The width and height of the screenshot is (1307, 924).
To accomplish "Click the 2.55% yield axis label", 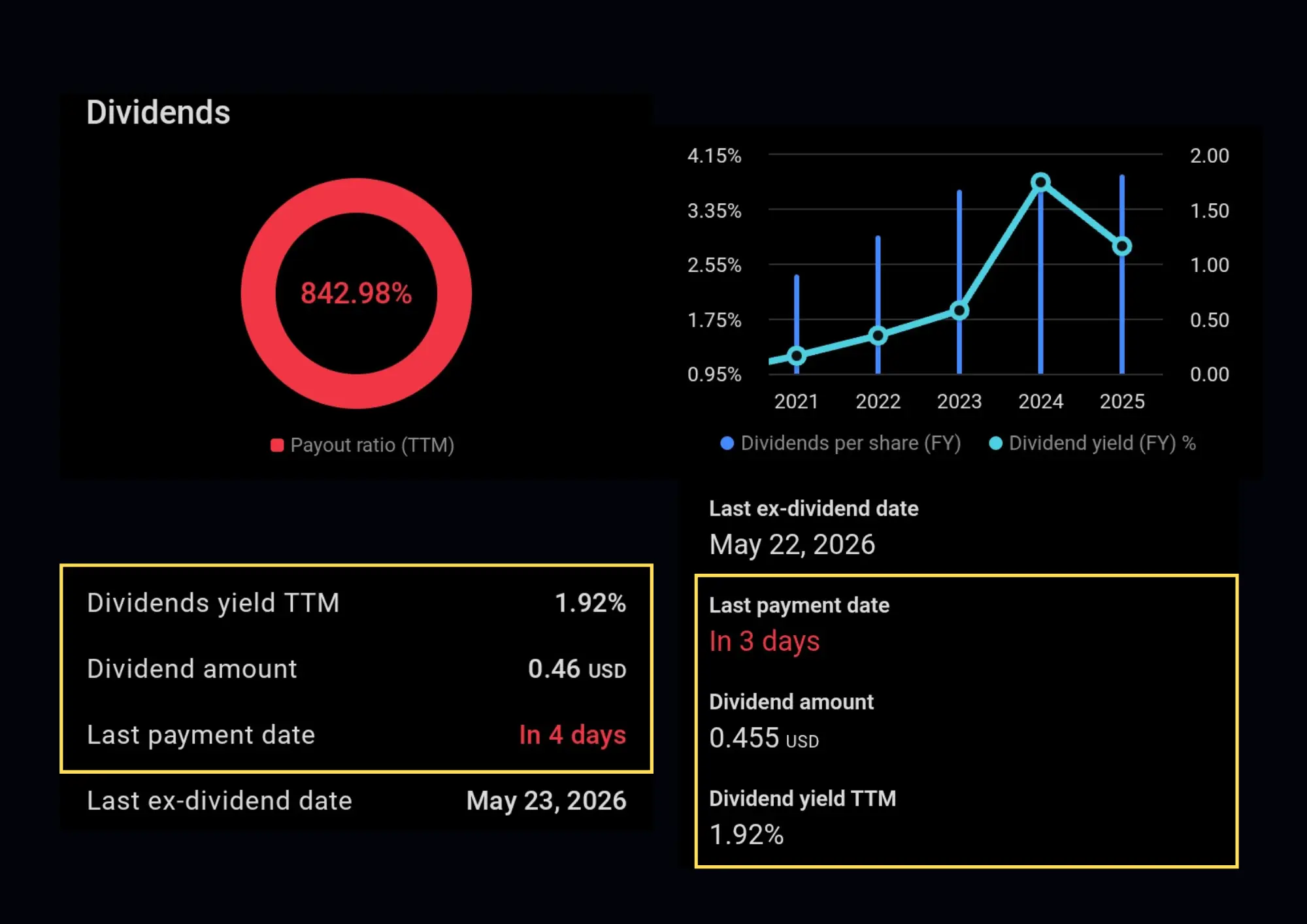I will click(714, 265).
